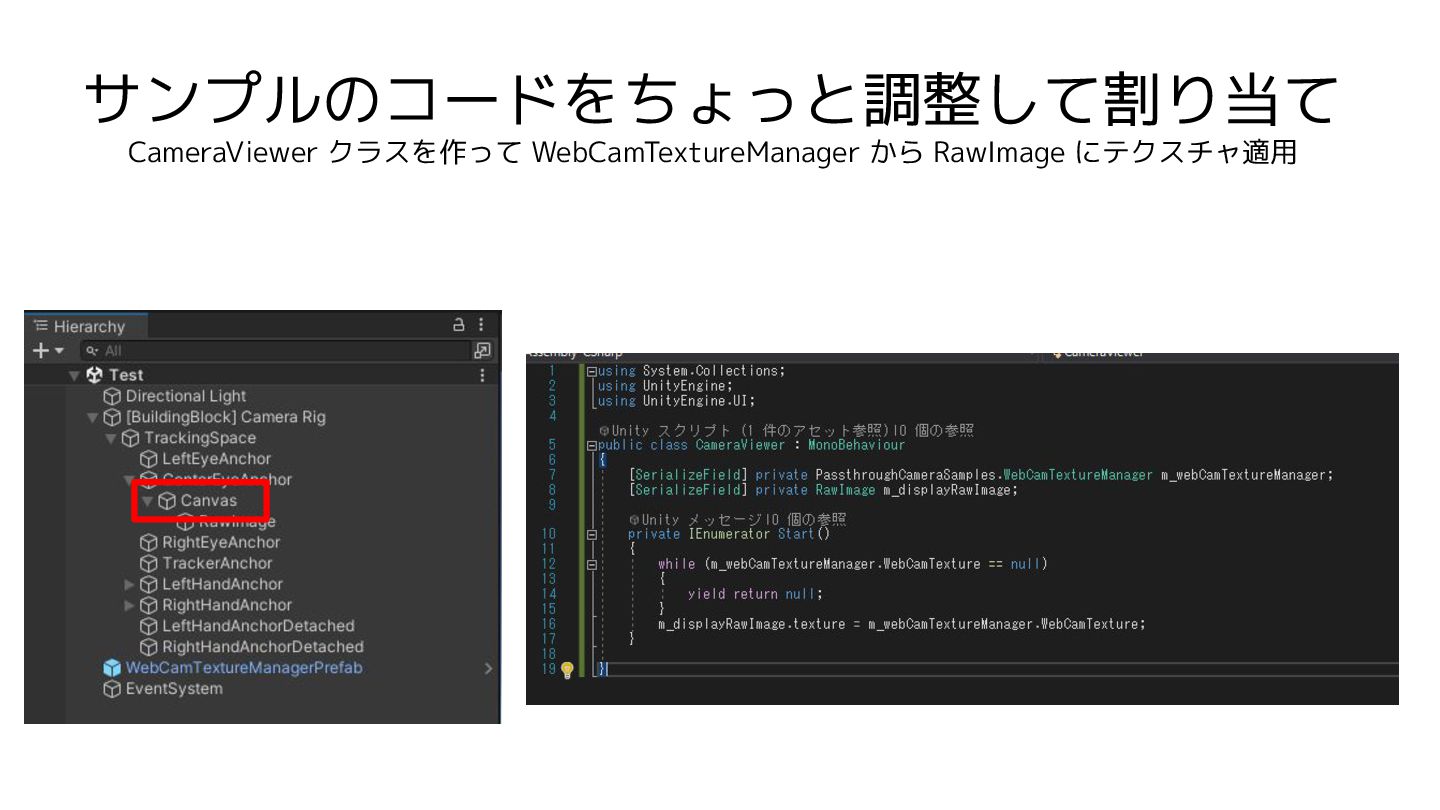Click m_displayRawImage.texture assignment on line 16
This screenshot has height=810, width=1440.
click(901, 624)
